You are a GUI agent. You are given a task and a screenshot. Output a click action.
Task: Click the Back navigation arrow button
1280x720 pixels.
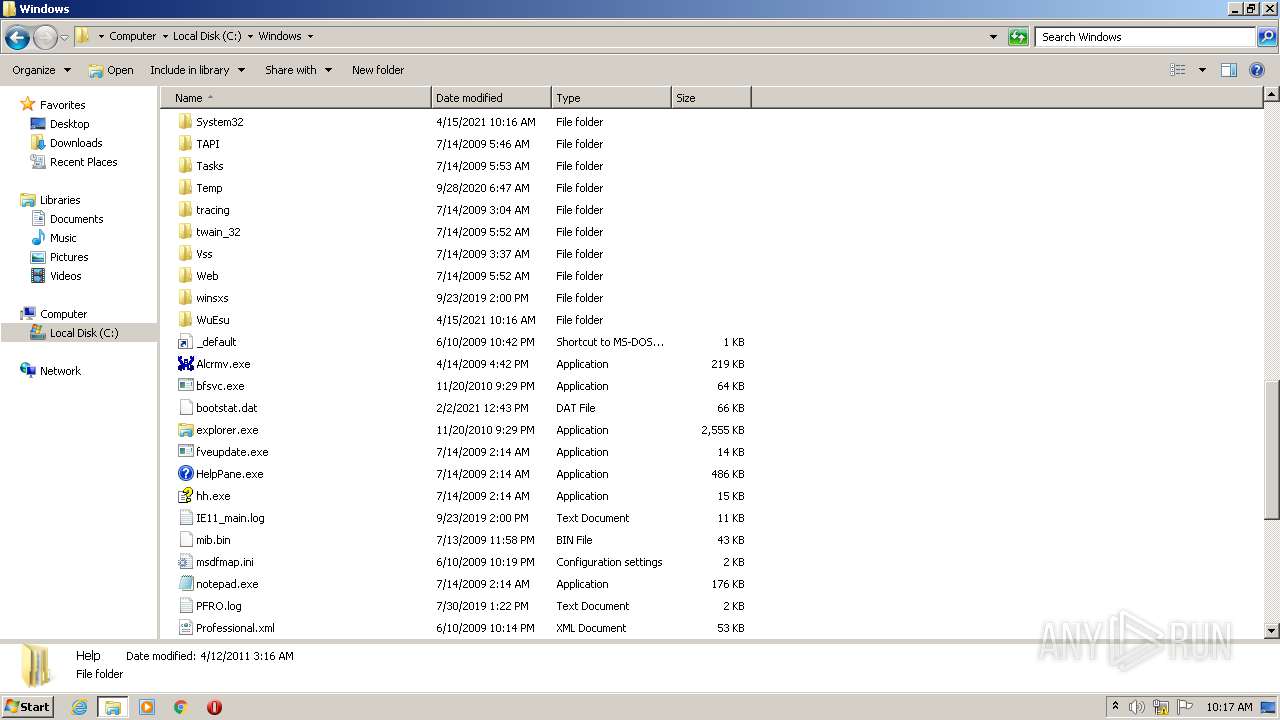click(x=17, y=38)
